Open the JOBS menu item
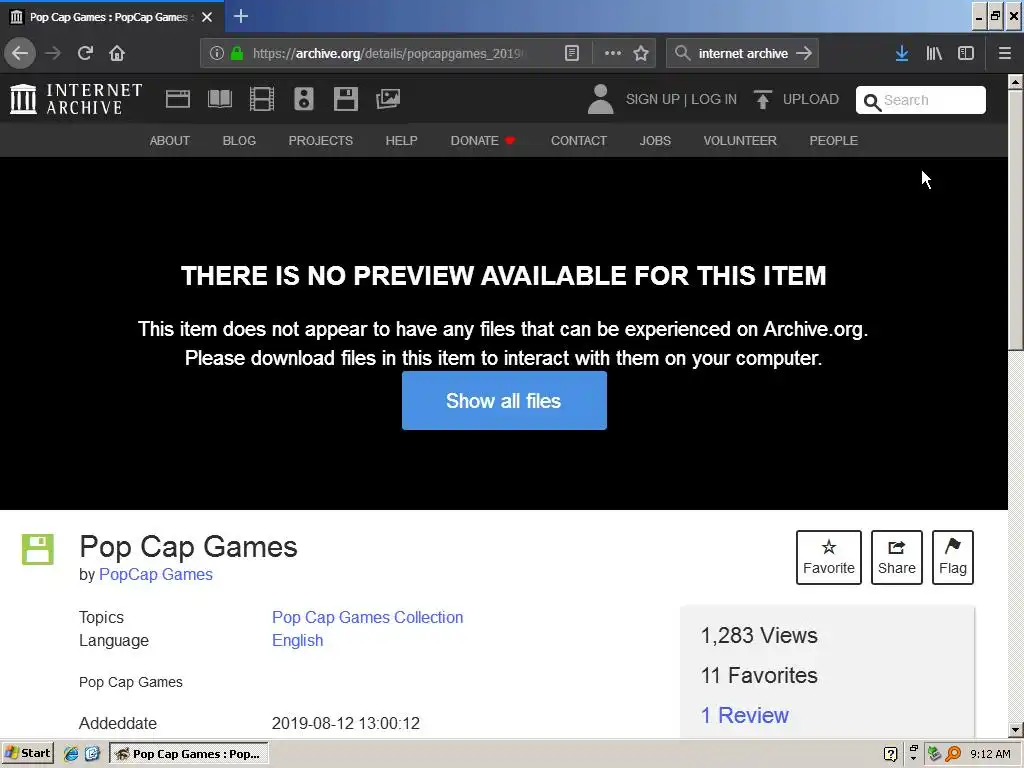1024x768 pixels. 655,140
